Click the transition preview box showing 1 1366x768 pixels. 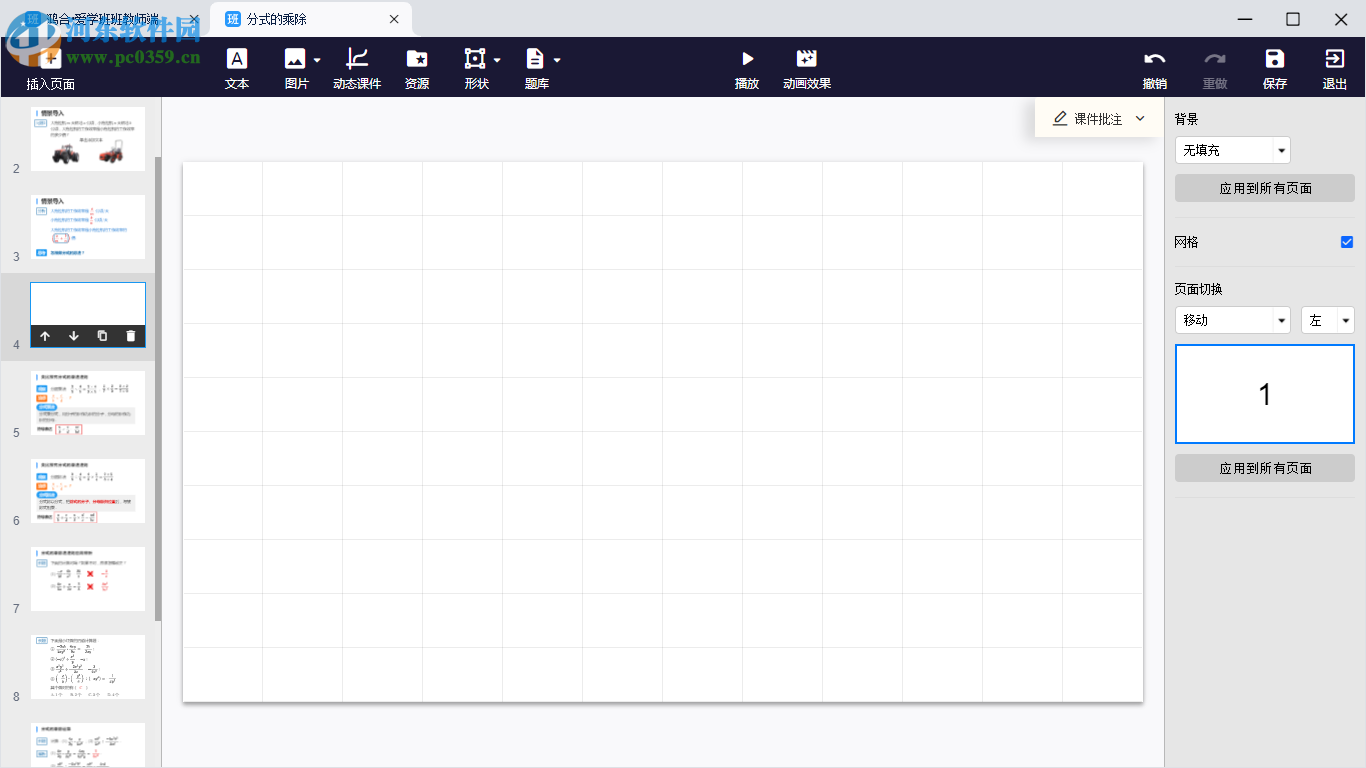click(x=1265, y=394)
